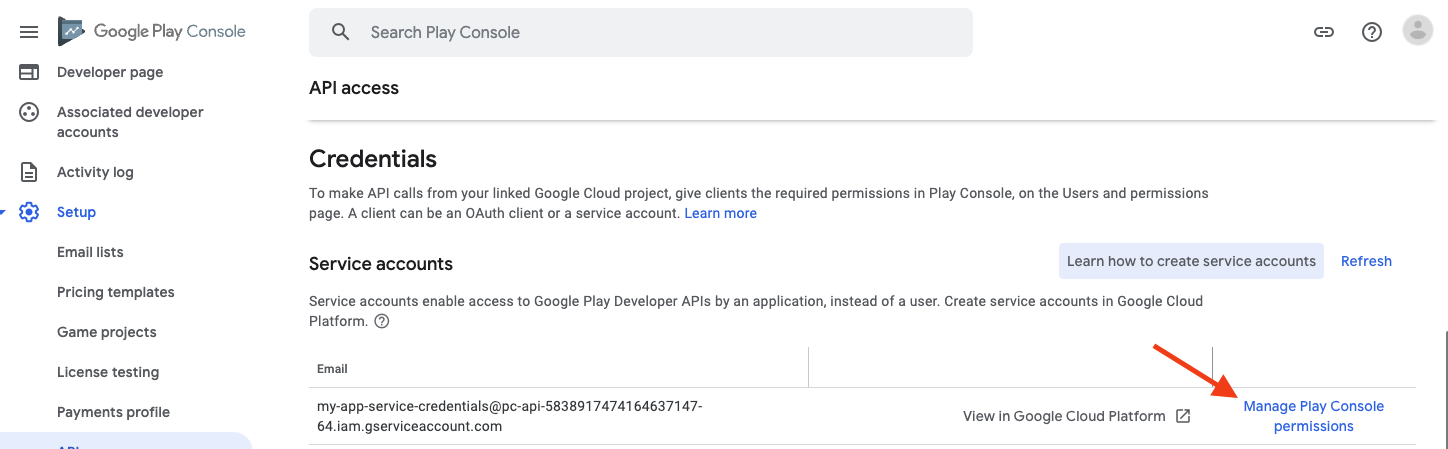Screen dimensions: 1448x449
Task: Click the service accounts help tooltip icon
Action: [x=381, y=321]
